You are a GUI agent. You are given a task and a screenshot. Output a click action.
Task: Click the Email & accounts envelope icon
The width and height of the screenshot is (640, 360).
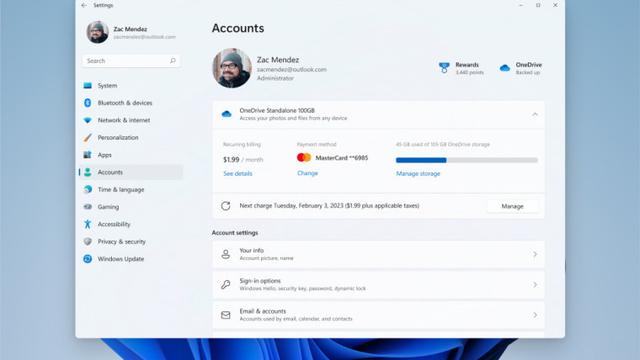(x=226, y=315)
